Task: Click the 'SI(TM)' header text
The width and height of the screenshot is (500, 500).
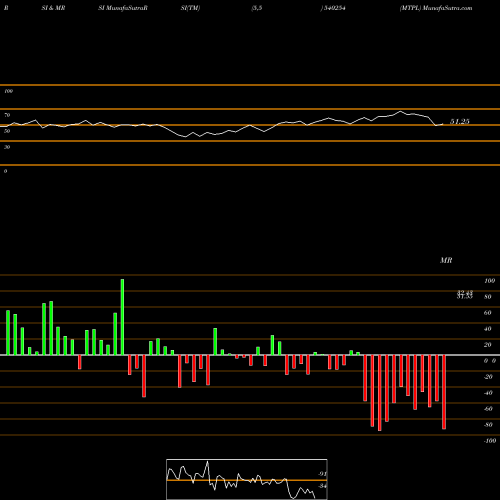Action: click(x=190, y=8)
